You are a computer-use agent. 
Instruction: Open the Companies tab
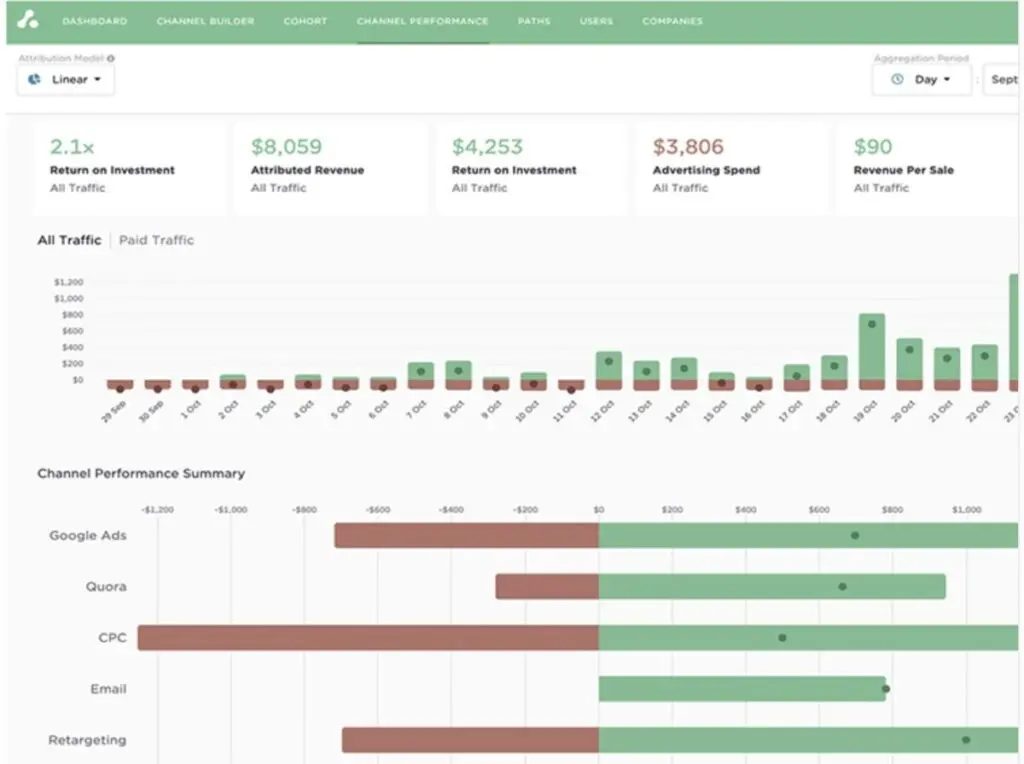(672, 21)
